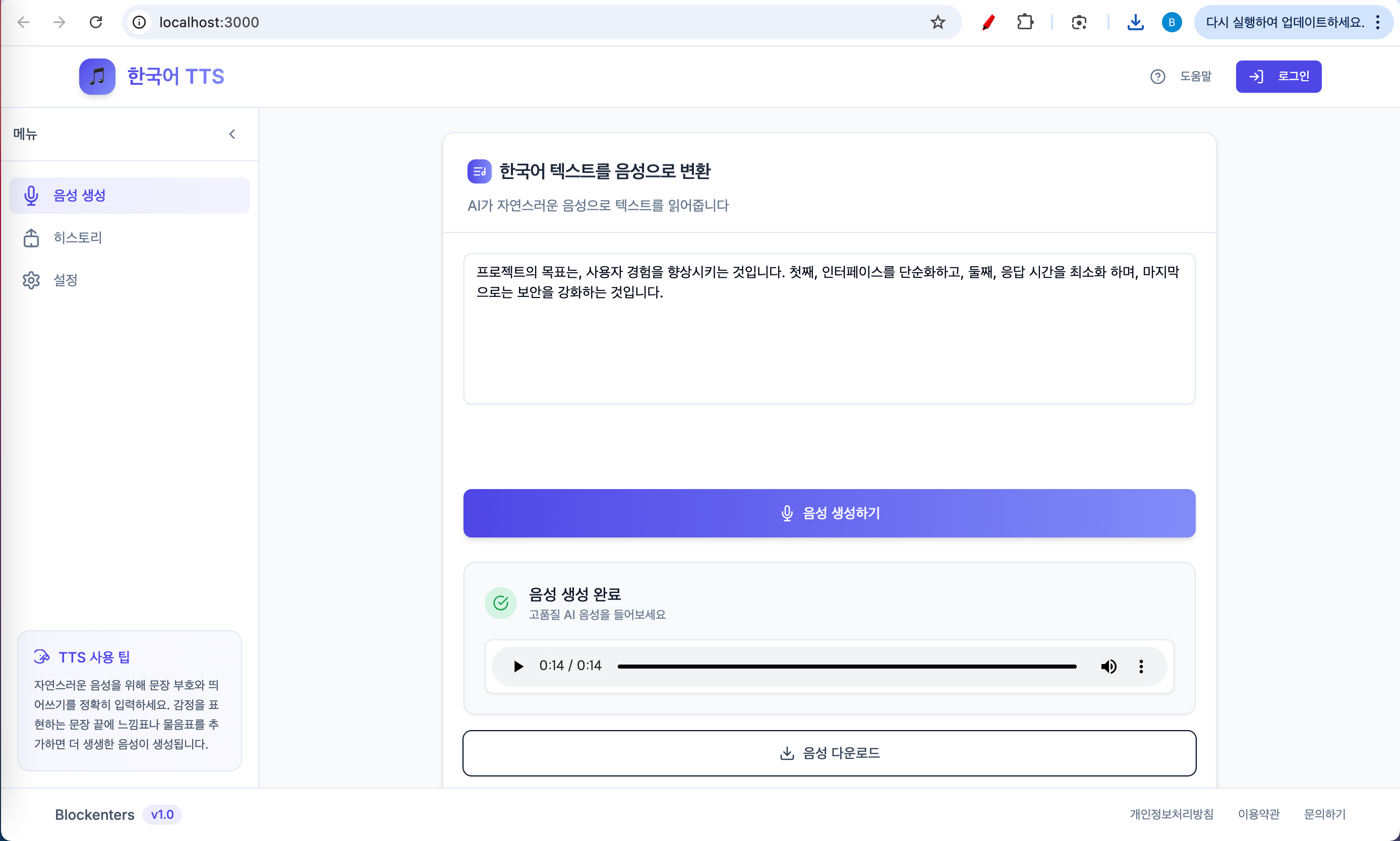Open 설정 from the sidebar
The height and width of the screenshot is (841, 1400).
65,280
